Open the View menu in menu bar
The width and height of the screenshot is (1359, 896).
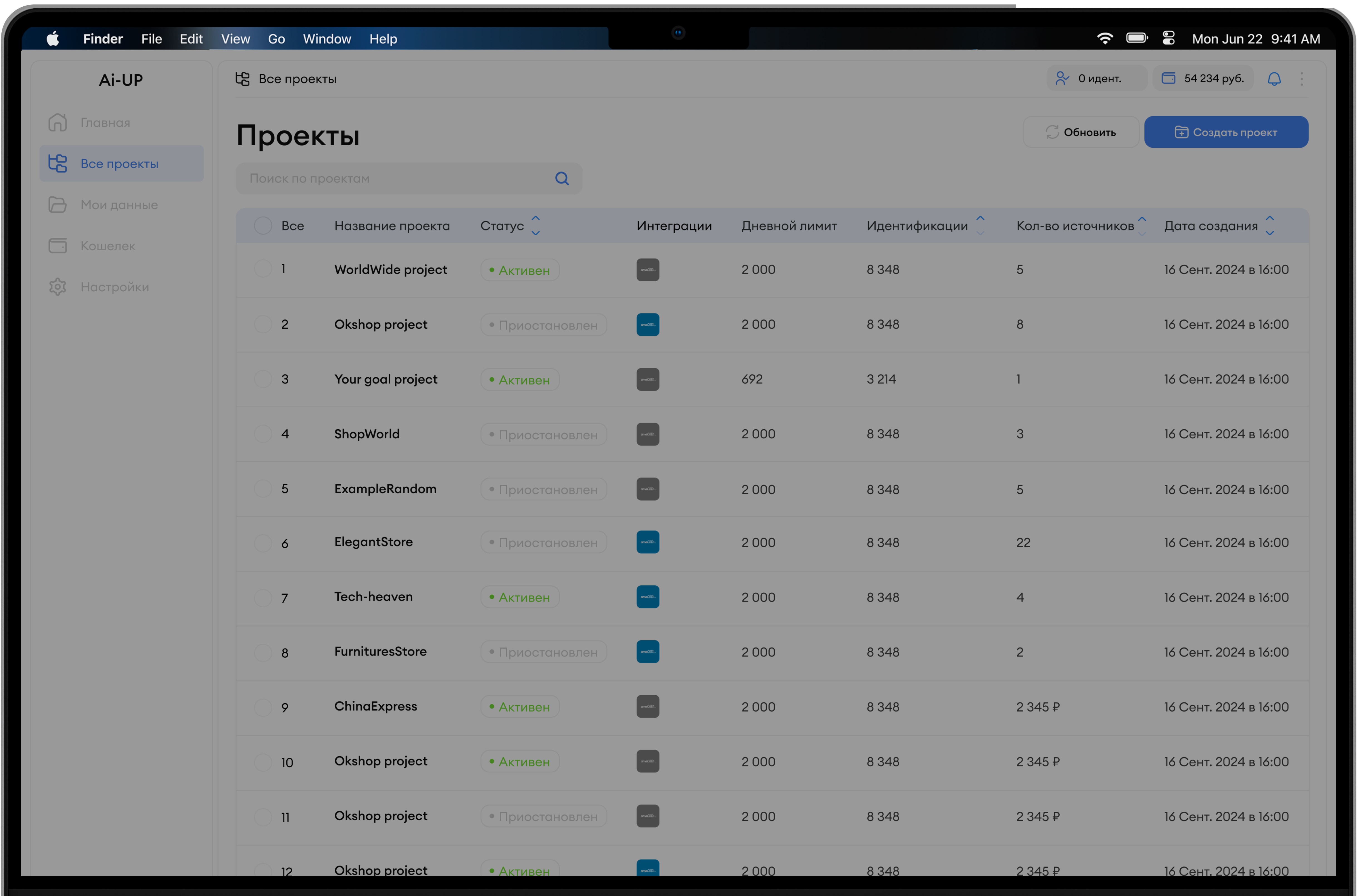235,39
